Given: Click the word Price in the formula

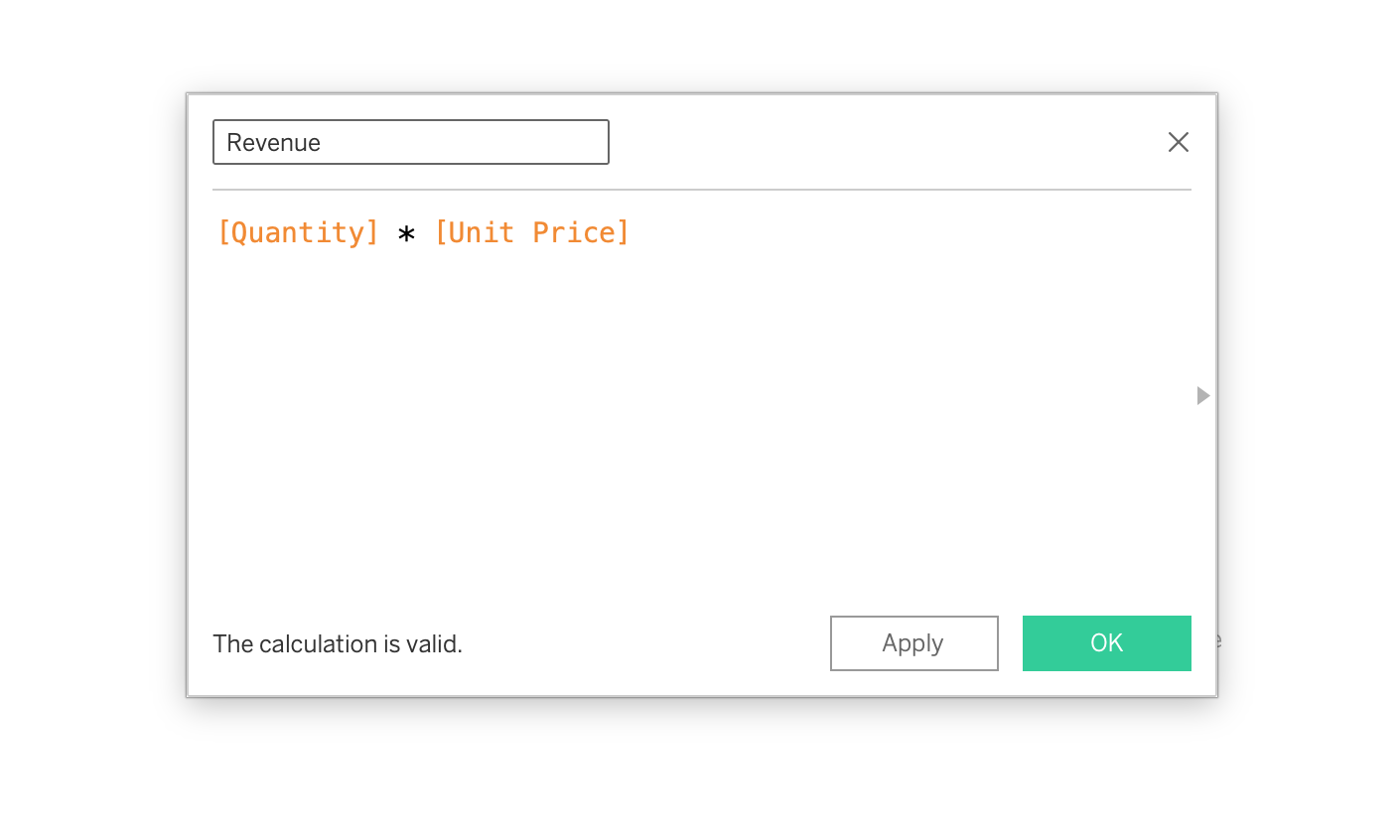Looking at the screenshot, I should [x=574, y=232].
